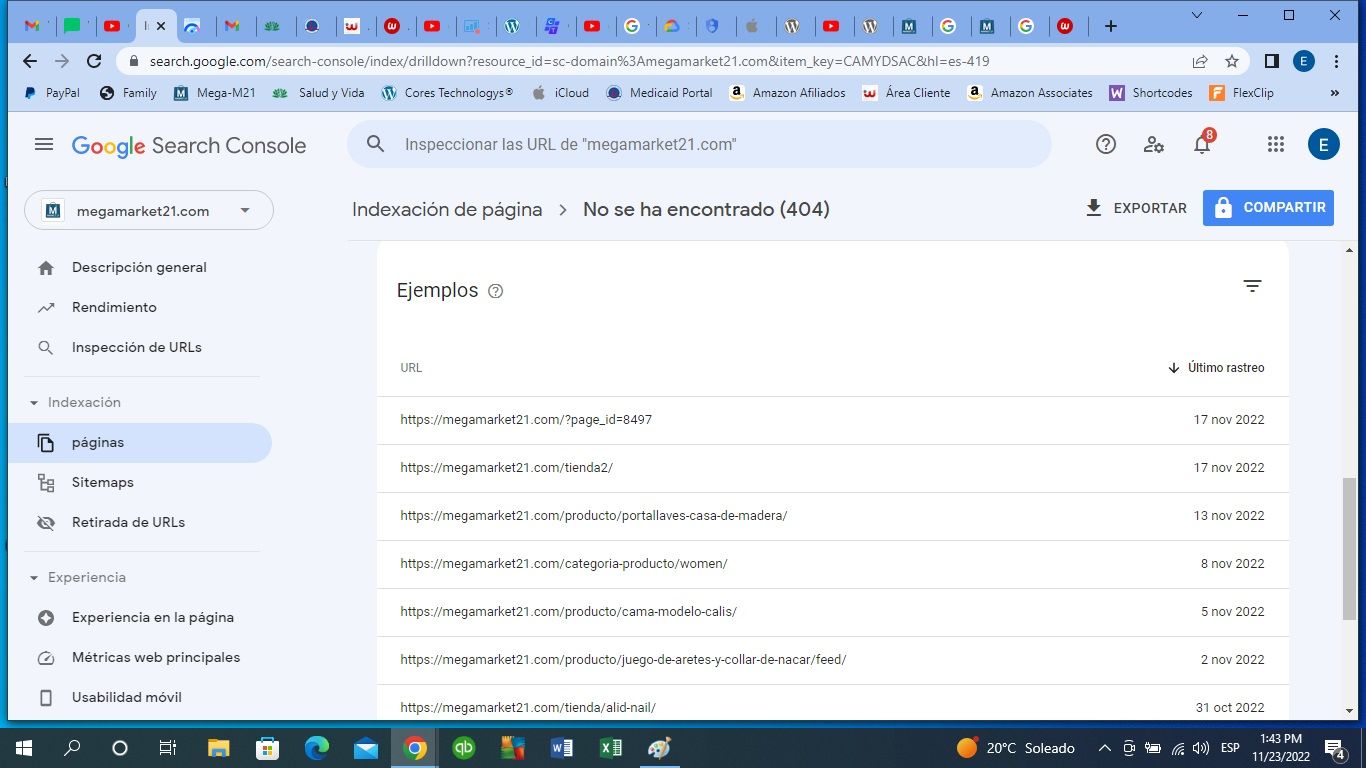This screenshot has width=1366, height=768.
Task: Open Microsoft Edge from taskbar
Action: pos(317,748)
